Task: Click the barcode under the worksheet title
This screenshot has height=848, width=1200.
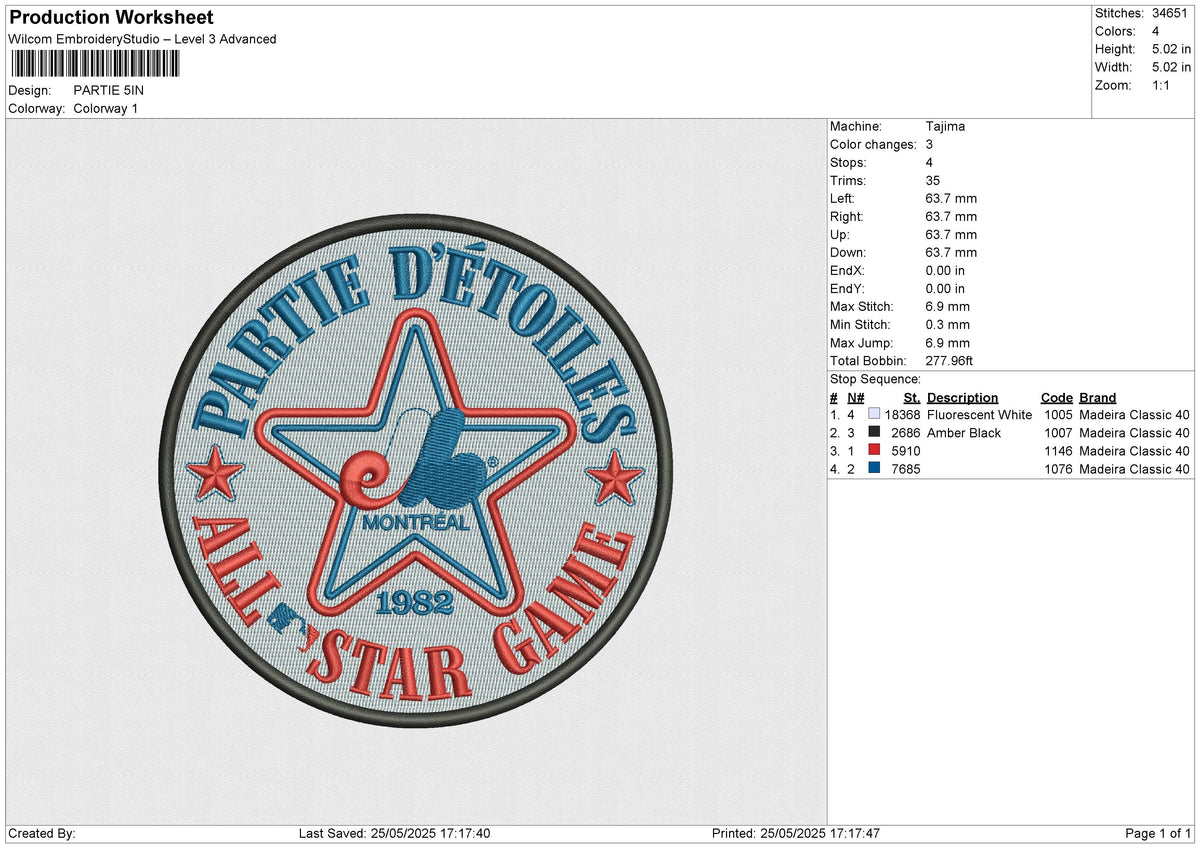Action: click(x=96, y=64)
